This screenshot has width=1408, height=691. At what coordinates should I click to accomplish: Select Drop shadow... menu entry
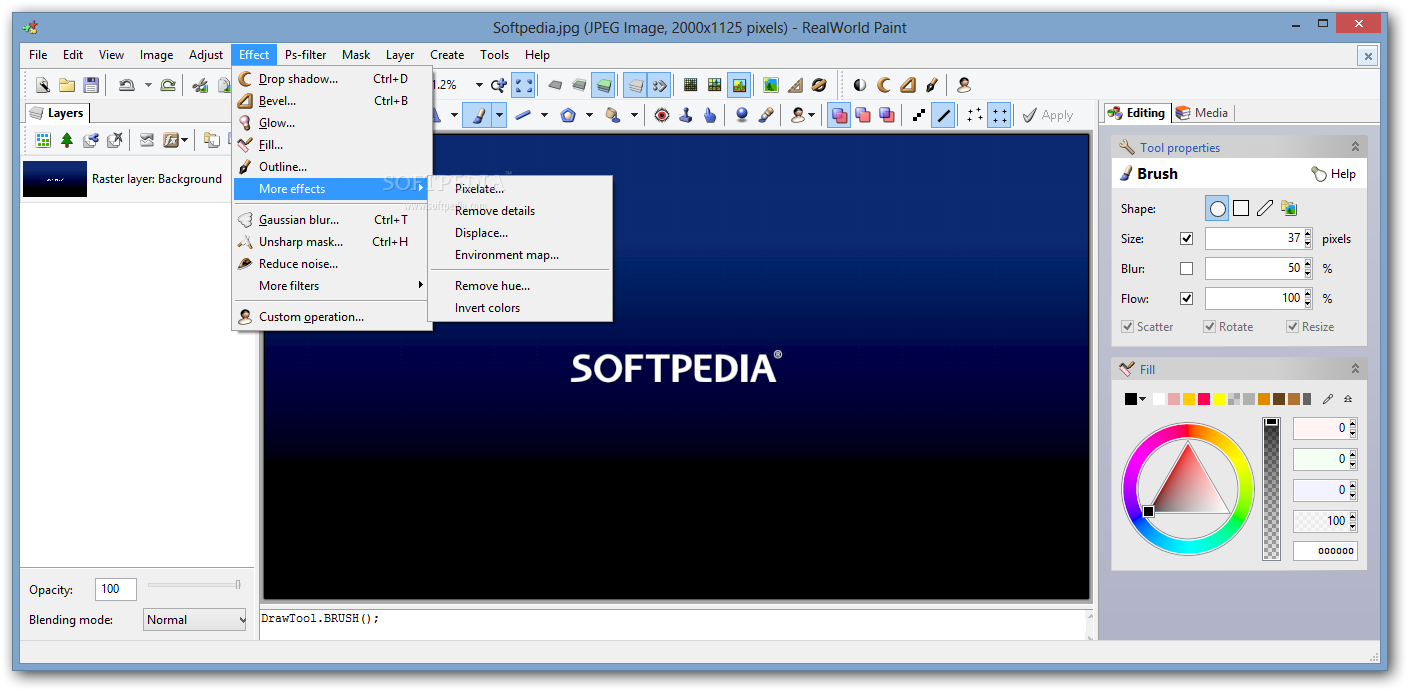click(332, 79)
